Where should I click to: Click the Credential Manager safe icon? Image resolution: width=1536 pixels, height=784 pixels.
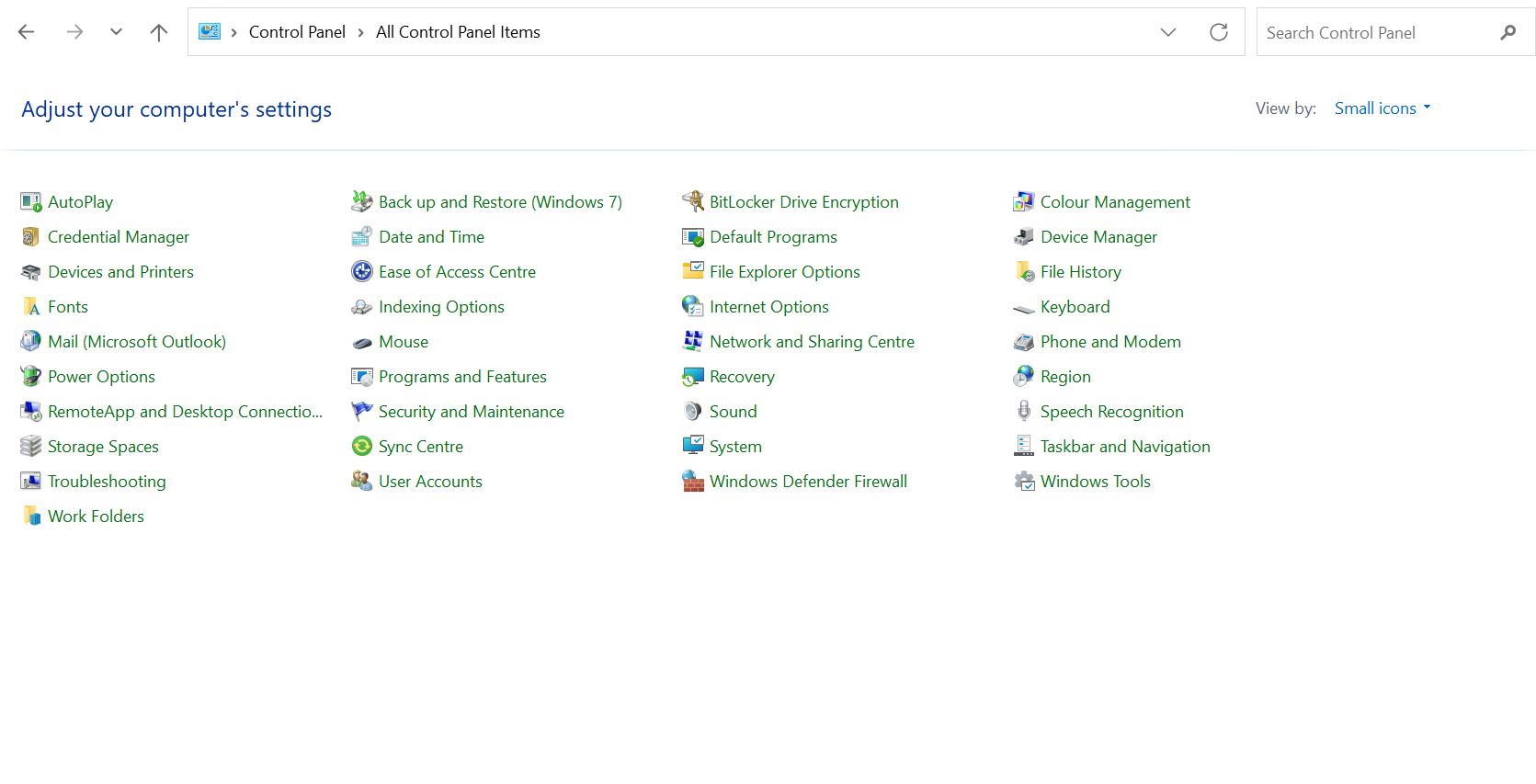click(31, 237)
